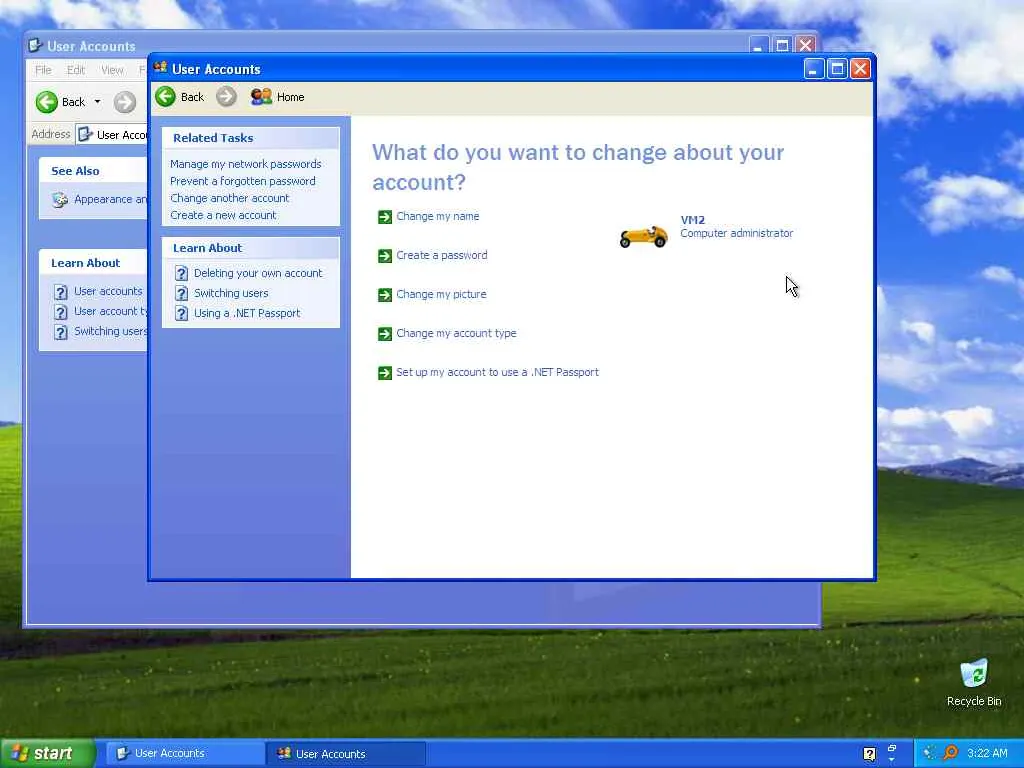Click help icon for Deleting your own account
Screen dimensions: 1024x768
point(182,274)
